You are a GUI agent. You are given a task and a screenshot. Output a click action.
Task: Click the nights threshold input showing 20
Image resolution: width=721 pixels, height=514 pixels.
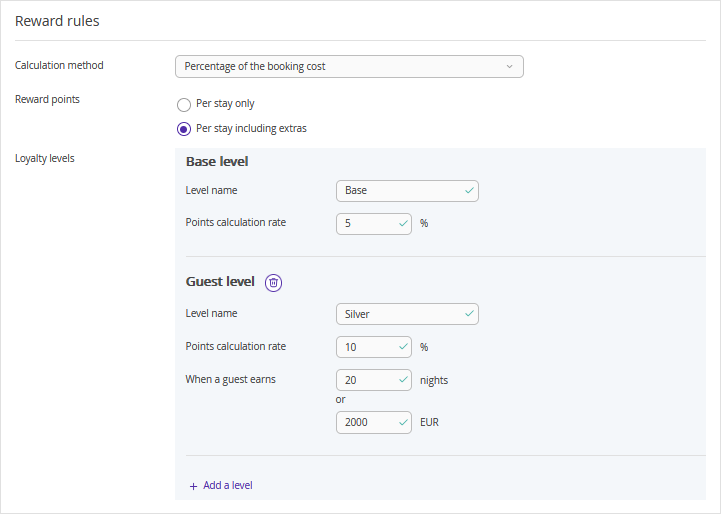[373, 380]
